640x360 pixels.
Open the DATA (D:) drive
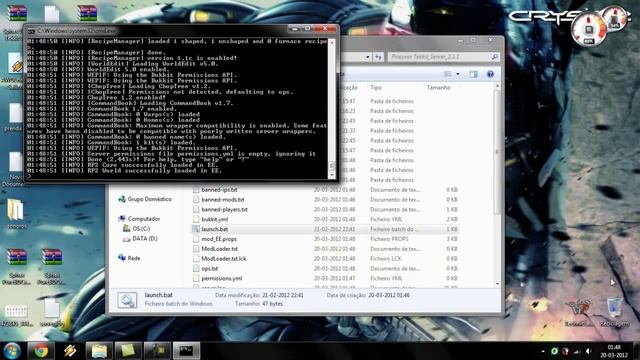(x=144, y=238)
